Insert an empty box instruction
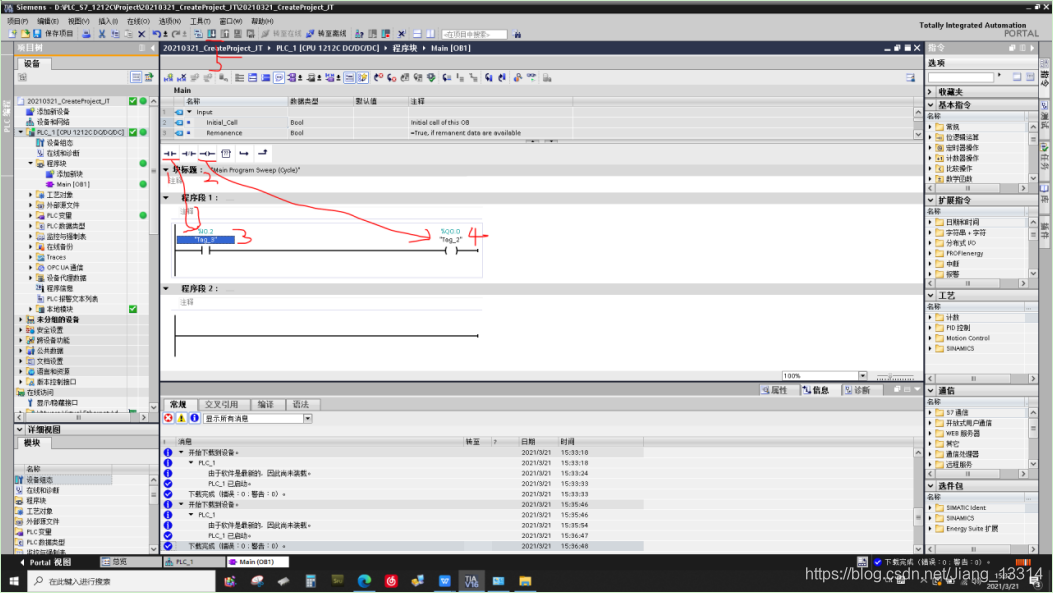1053x593 pixels. pyautogui.click(x=226, y=154)
